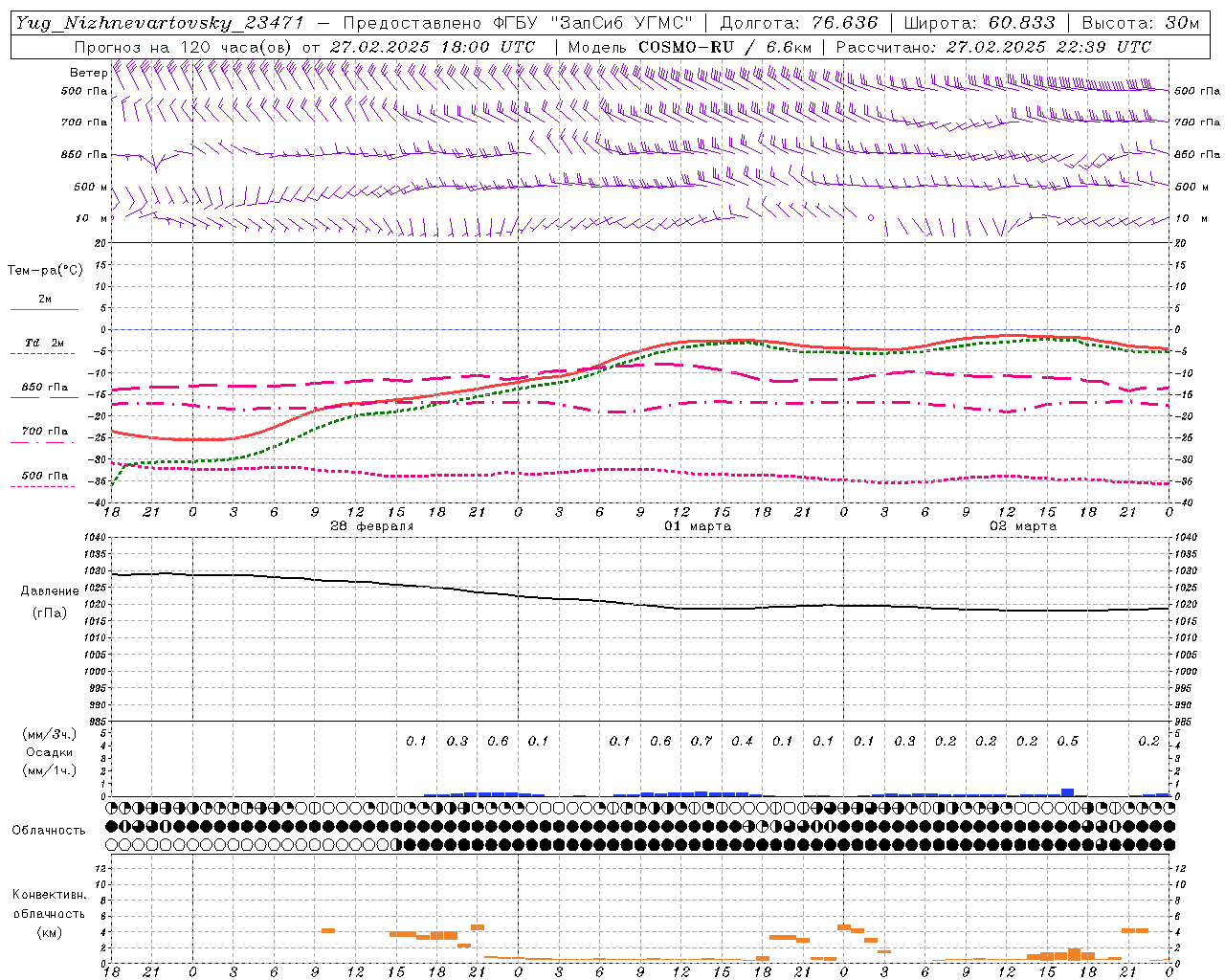The height and width of the screenshot is (980, 1225).
Task: Click the dotted 500 гПа temperature legend line
Action: click(43, 487)
